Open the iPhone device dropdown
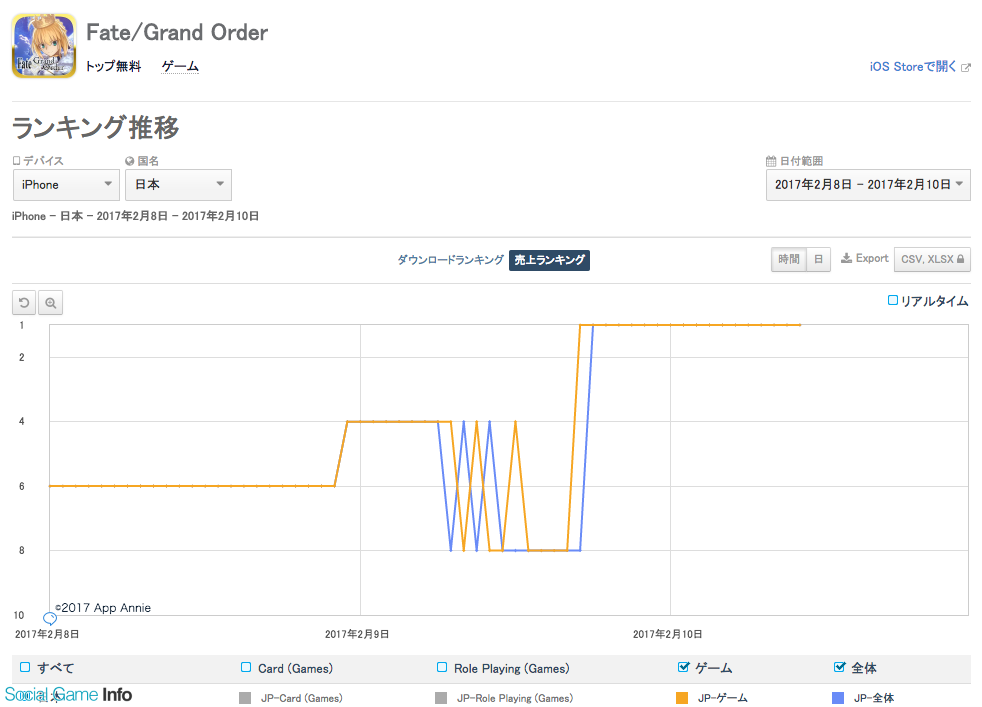Image resolution: width=982 pixels, height=707 pixels. 66,185
